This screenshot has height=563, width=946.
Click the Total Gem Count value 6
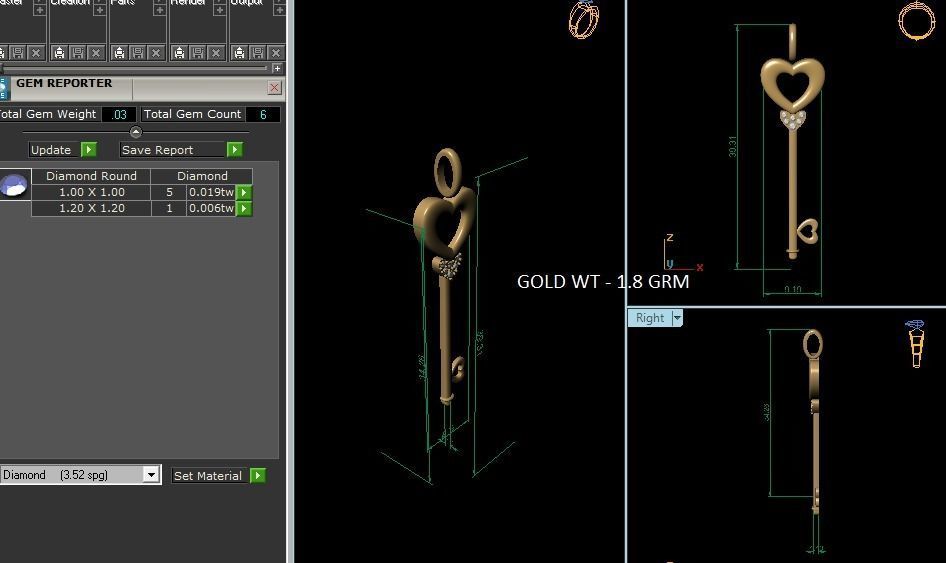(263, 115)
